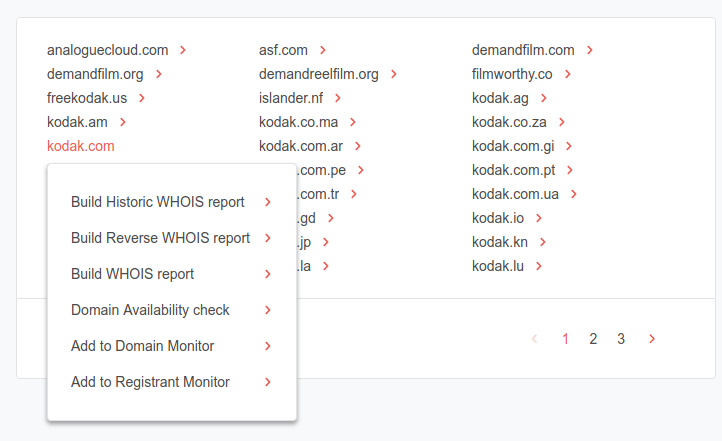Select the filmworthy.co domain
Screen dimensions: 722x441
tap(512, 74)
